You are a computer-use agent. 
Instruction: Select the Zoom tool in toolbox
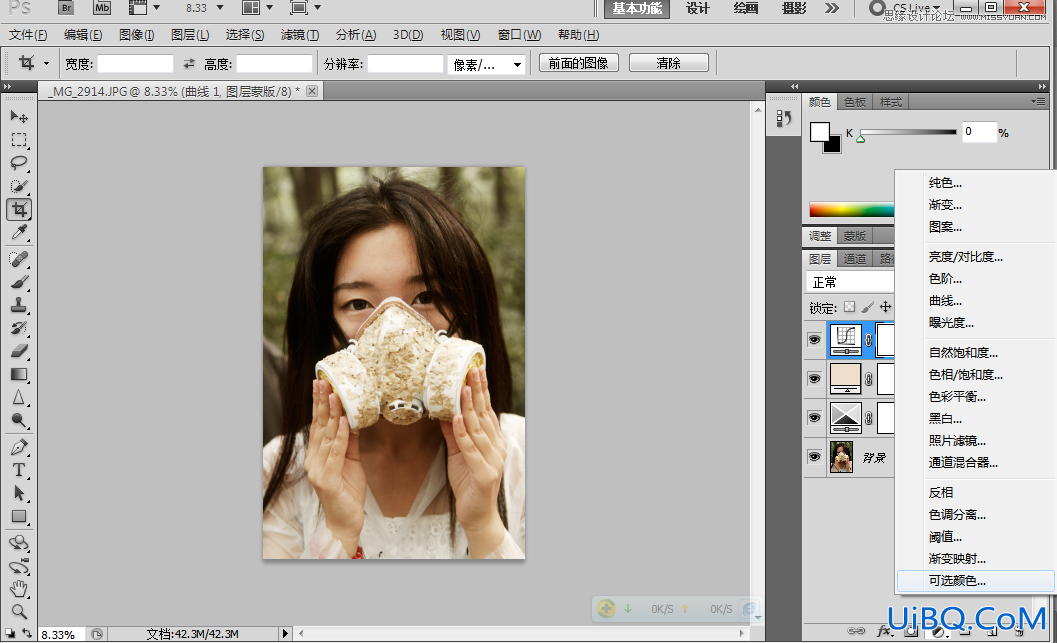[x=19, y=611]
